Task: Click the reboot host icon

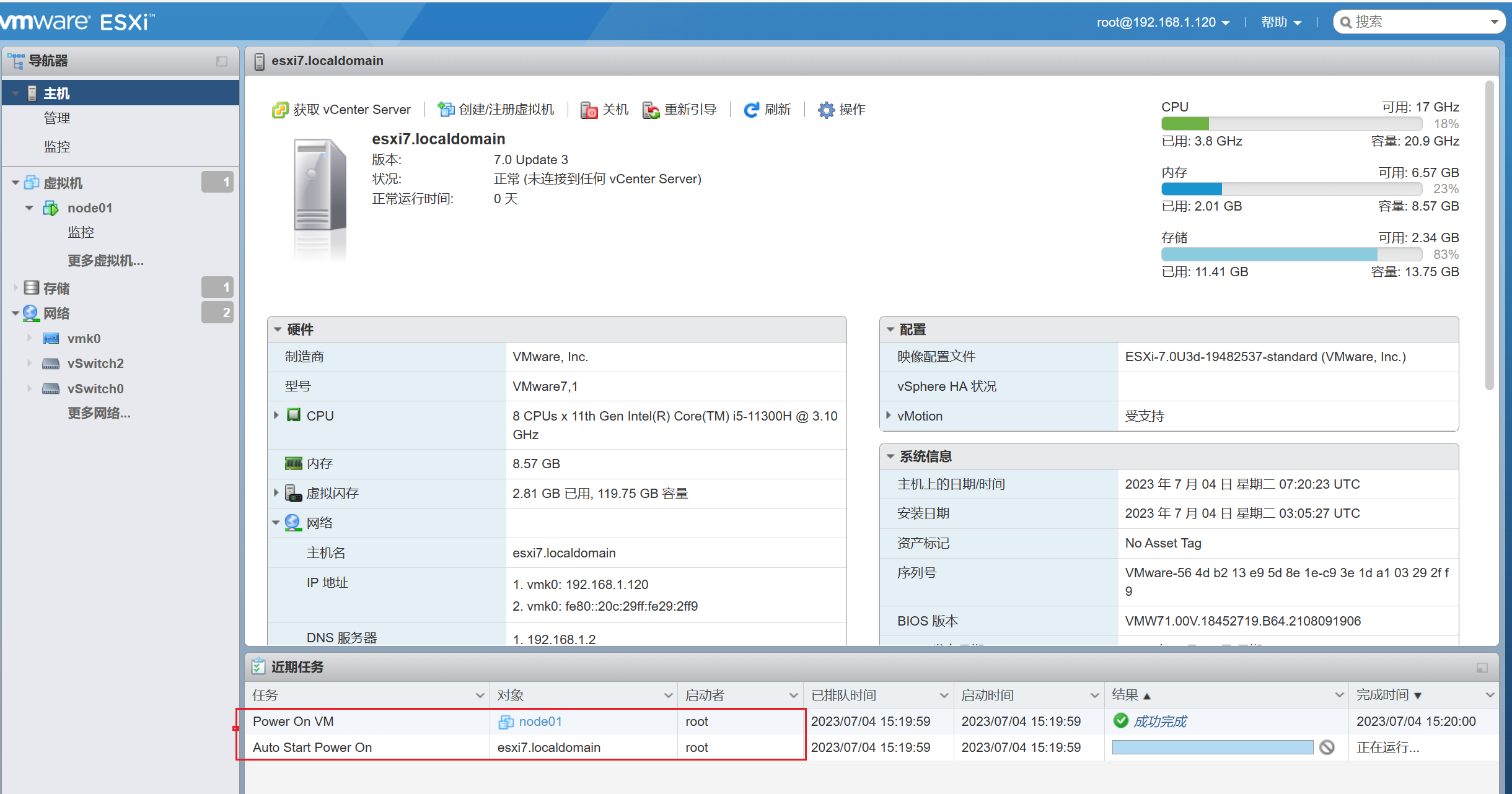Action: tap(651, 110)
